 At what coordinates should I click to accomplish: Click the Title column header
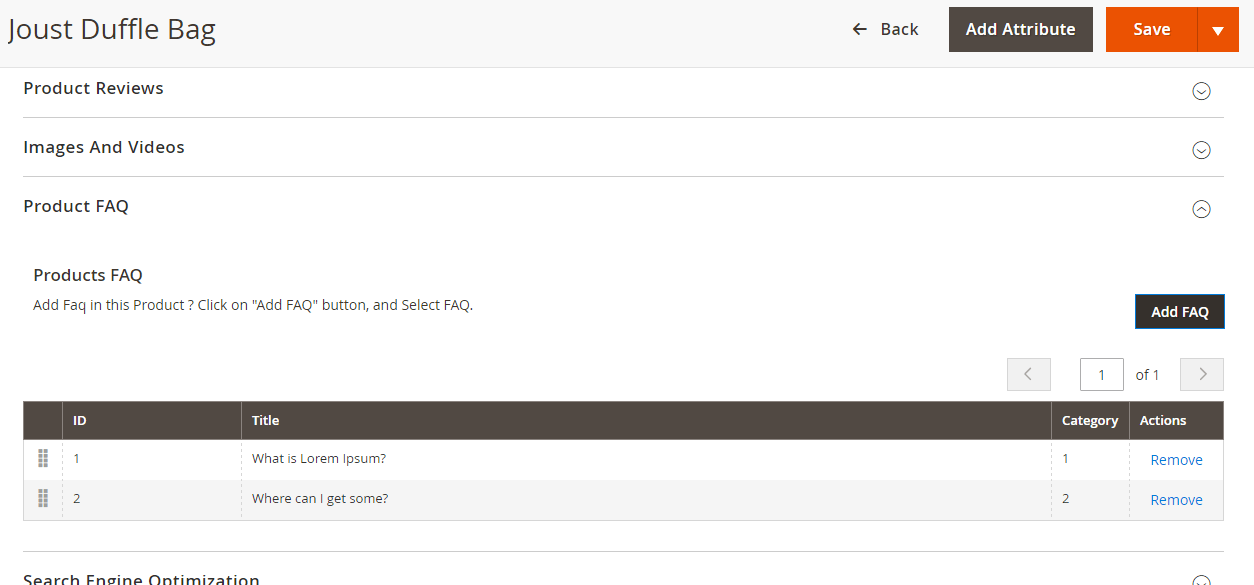[266, 421]
